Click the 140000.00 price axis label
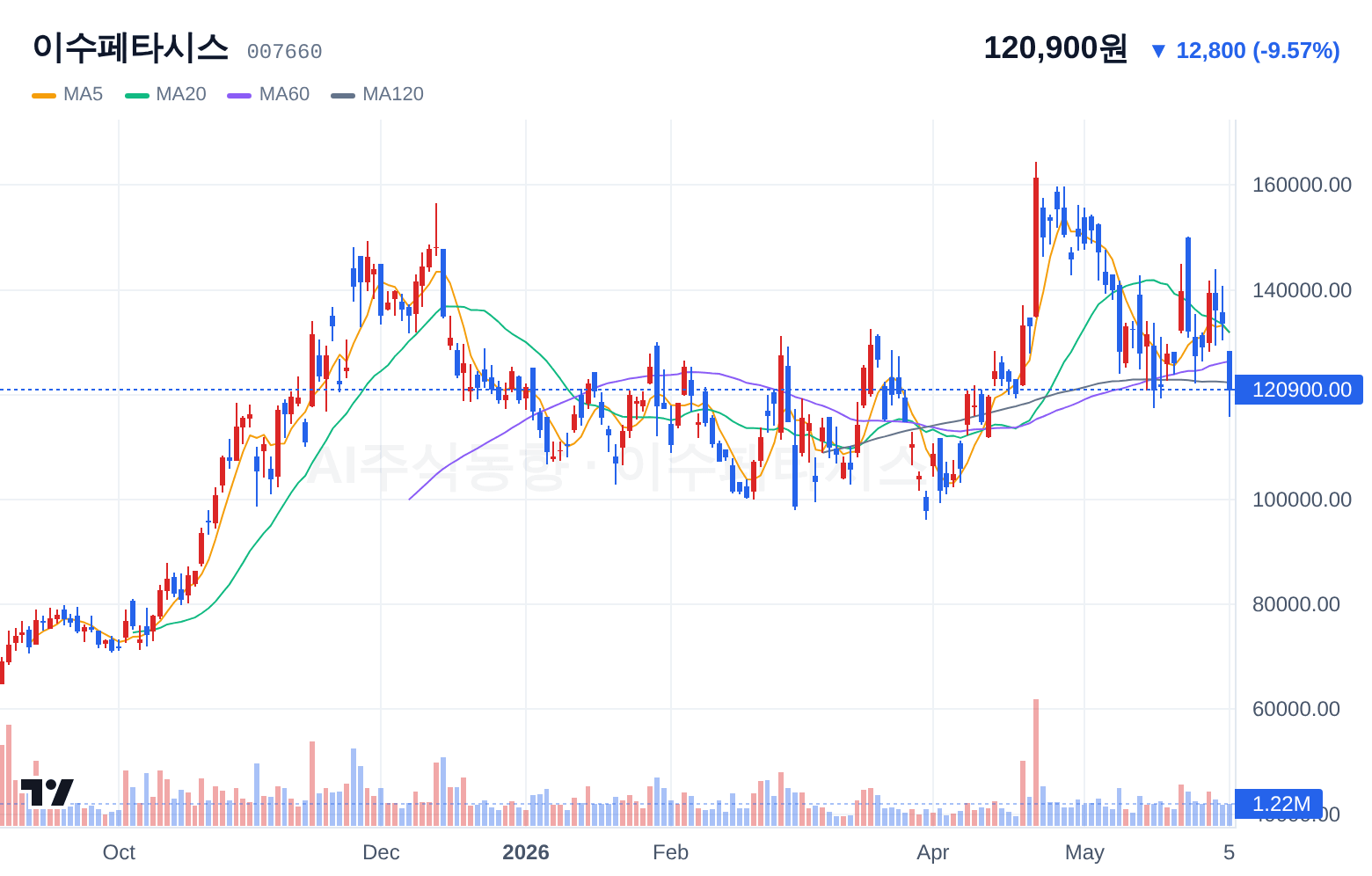 pyautogui.click(x=1302, y=290)
